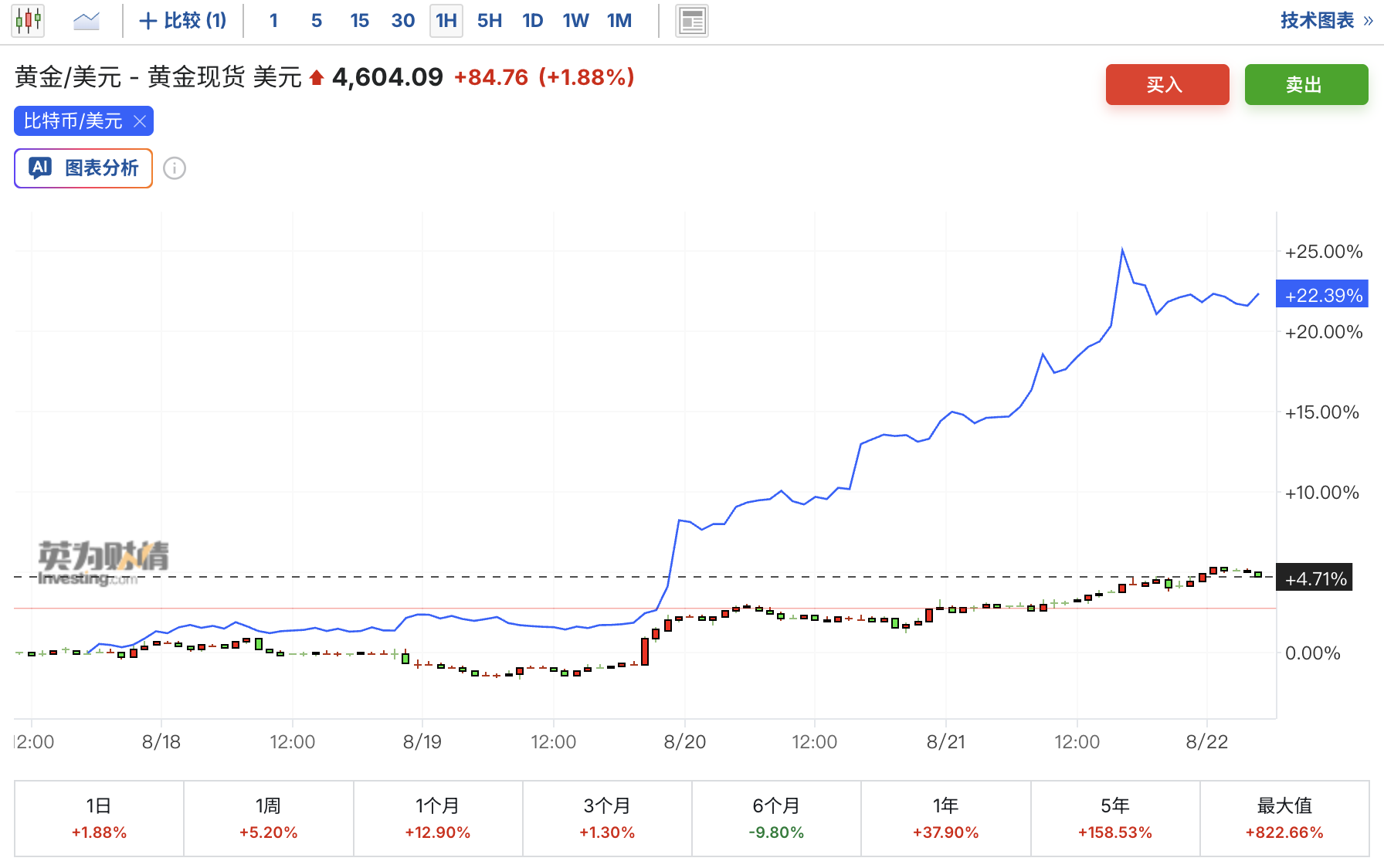The image size is (1384, 868).
Task: Click the 8/20 date marker on axis
Action: pos(685,742)
